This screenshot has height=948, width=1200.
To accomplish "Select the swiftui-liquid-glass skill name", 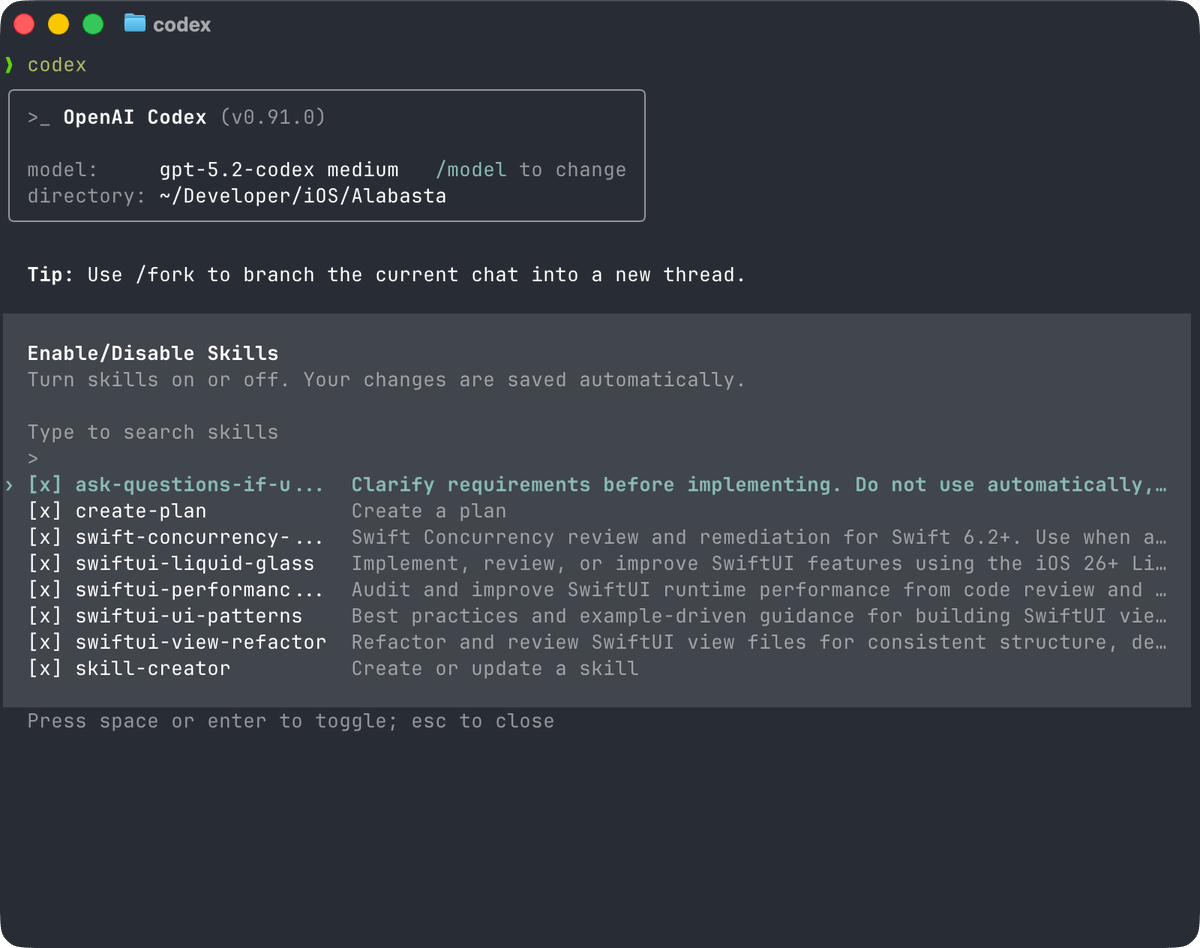I will pos(195,564).
